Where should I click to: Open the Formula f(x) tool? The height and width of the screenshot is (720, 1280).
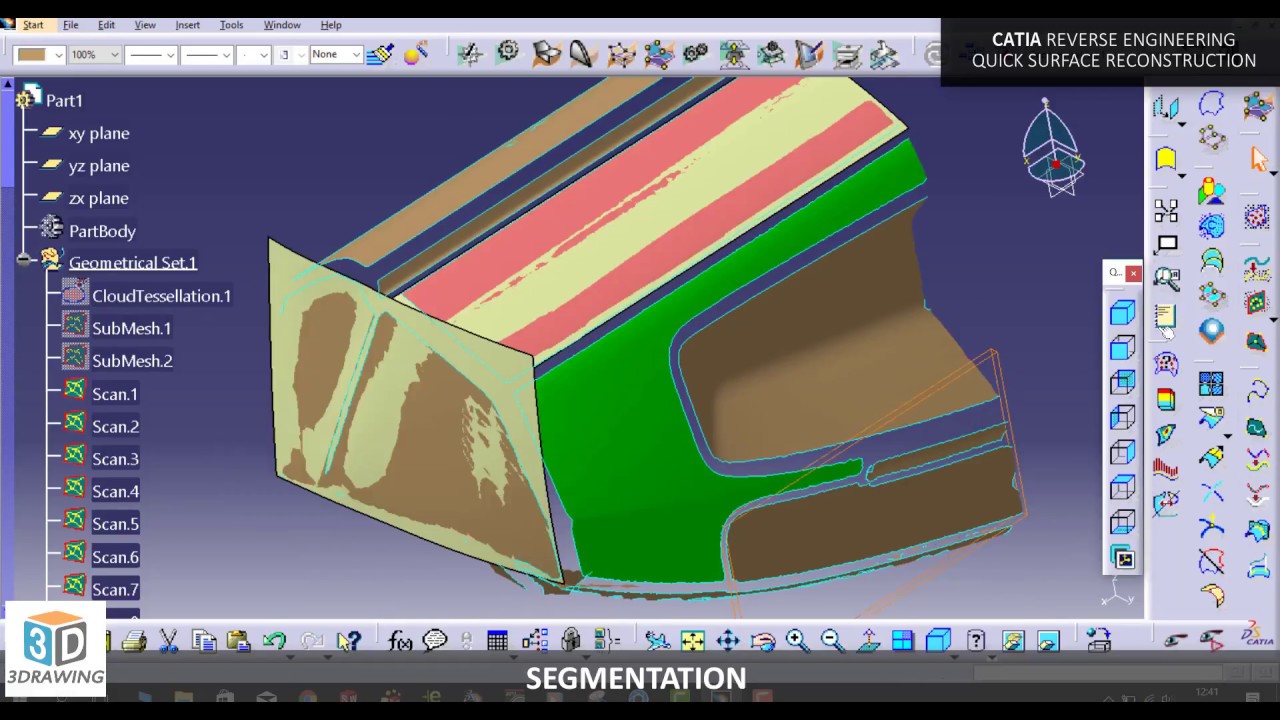pos(400,641)
